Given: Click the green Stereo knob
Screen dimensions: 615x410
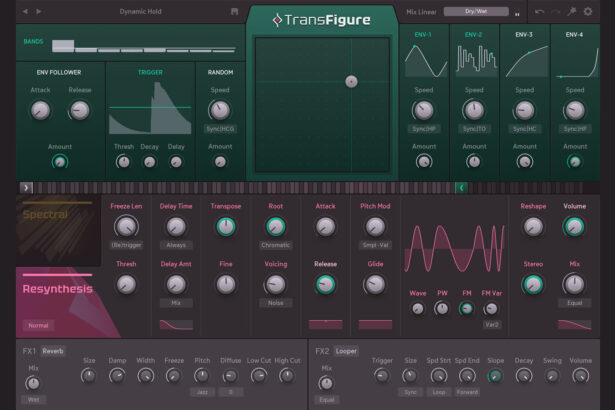Looking at the screenshot, I should [533, 284].
